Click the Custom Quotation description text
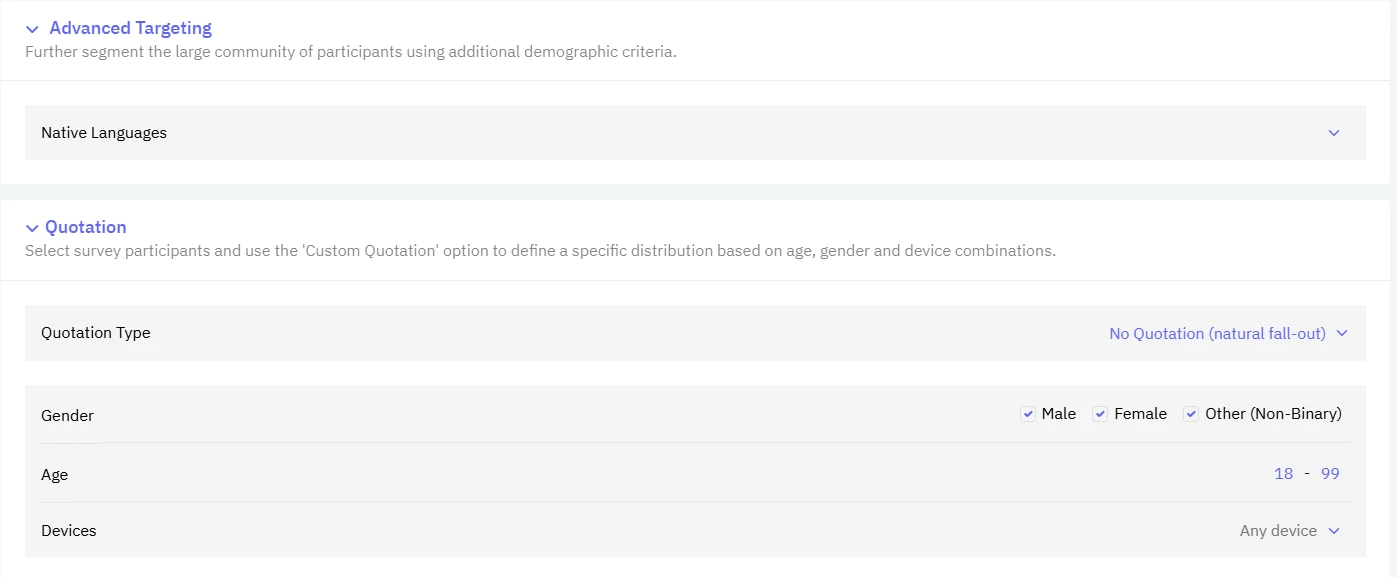The height and width of the screenshot is (577, 1397). click(x=540, y=251)
